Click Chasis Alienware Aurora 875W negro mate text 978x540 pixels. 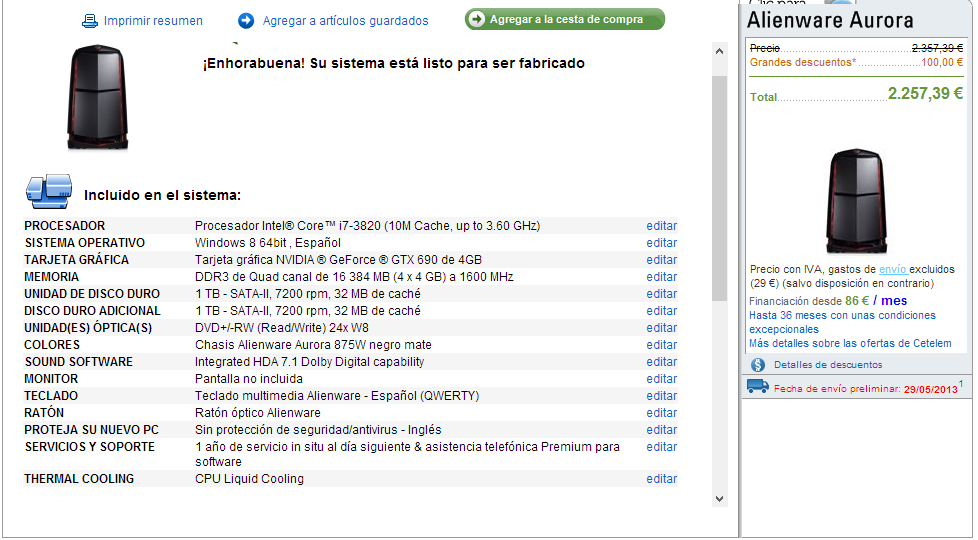tap(313, 344)
